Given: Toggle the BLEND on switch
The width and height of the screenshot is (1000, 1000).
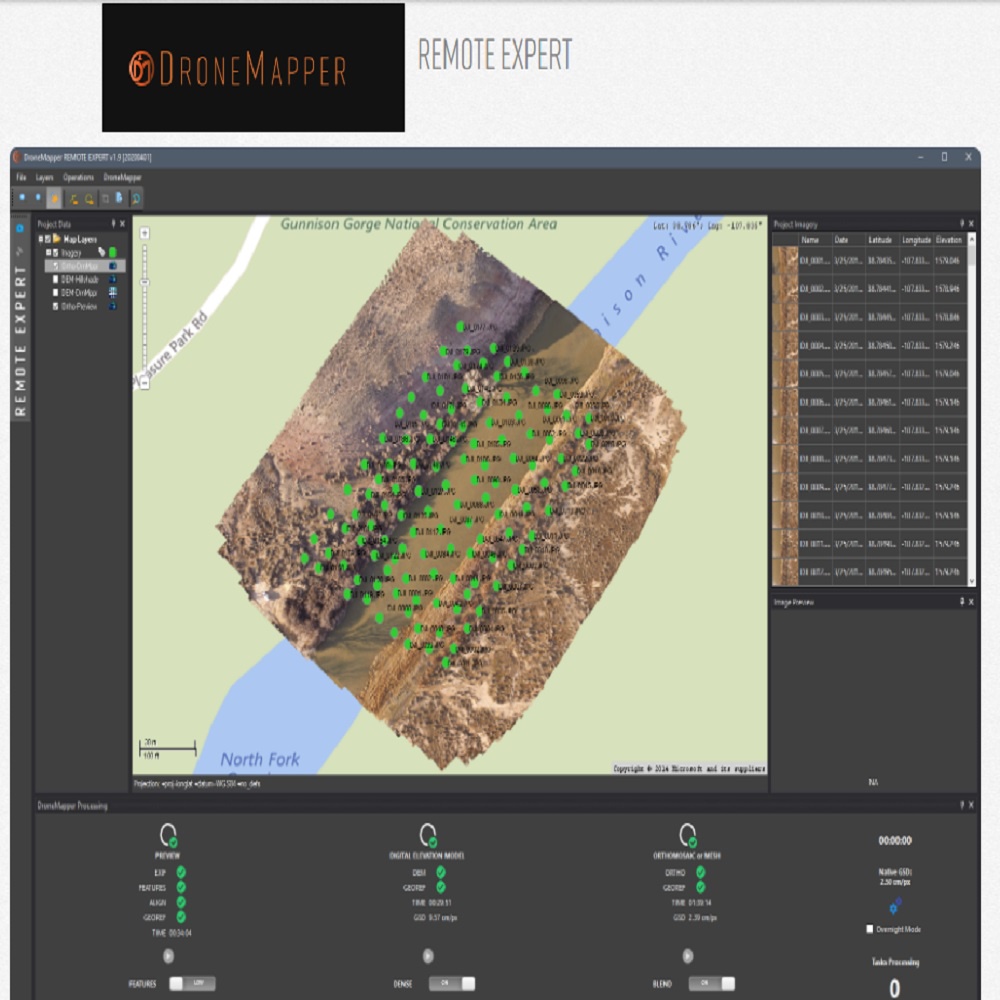Looking at the screenshot, I should point(712,983).
